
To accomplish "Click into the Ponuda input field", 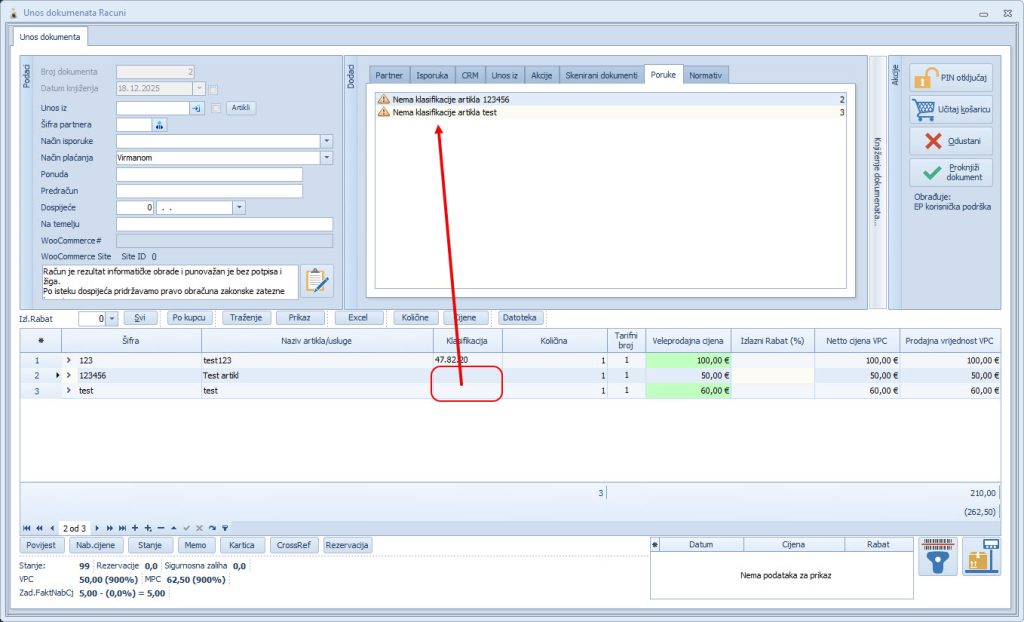I will pyautogui.click(x=209, y=174).
